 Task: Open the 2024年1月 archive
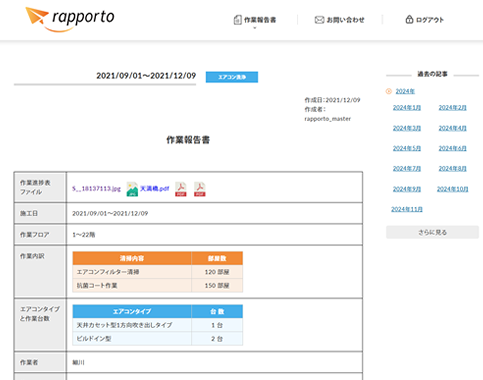[407, 108]
